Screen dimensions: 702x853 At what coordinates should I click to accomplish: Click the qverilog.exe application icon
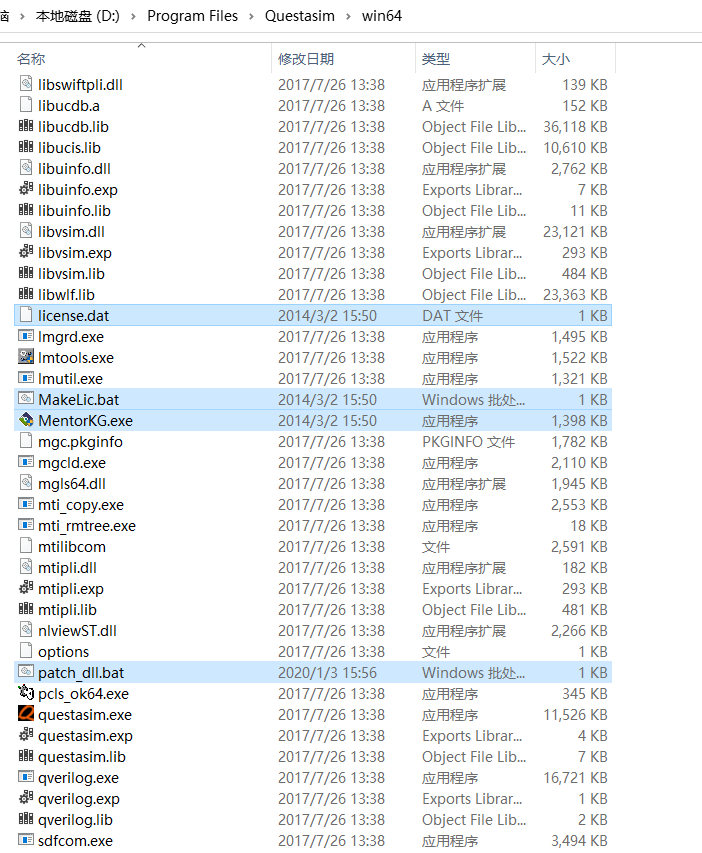[26, 777]
